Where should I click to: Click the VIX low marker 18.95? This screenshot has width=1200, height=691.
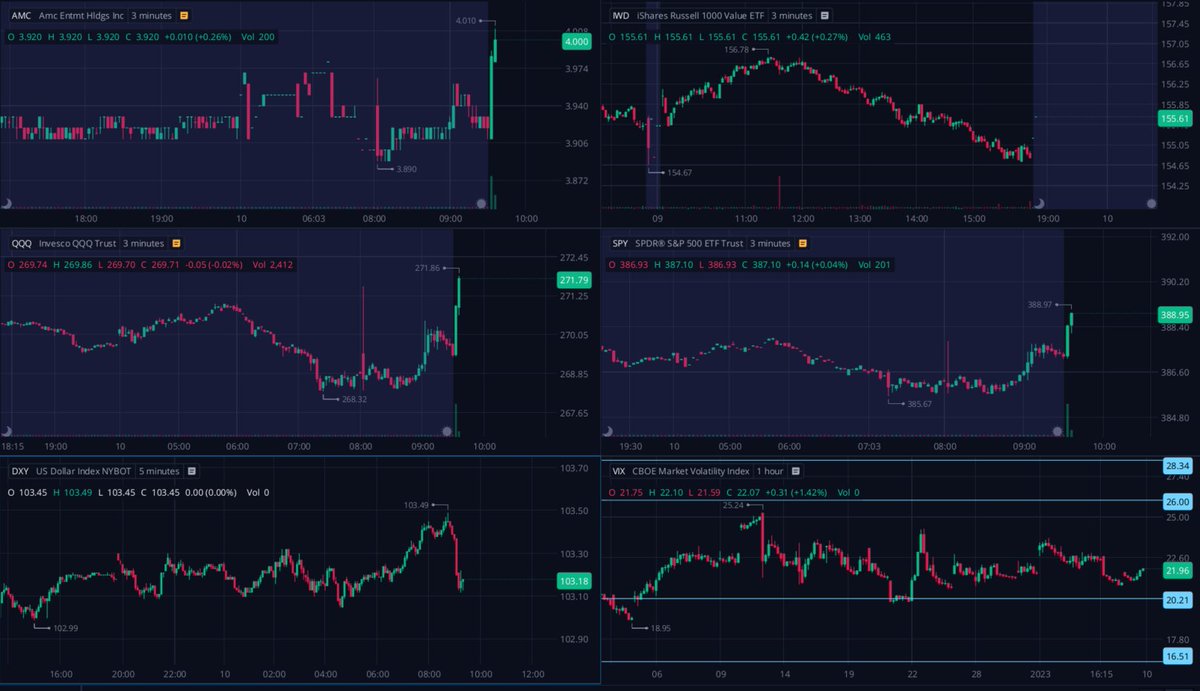[661, 629]
